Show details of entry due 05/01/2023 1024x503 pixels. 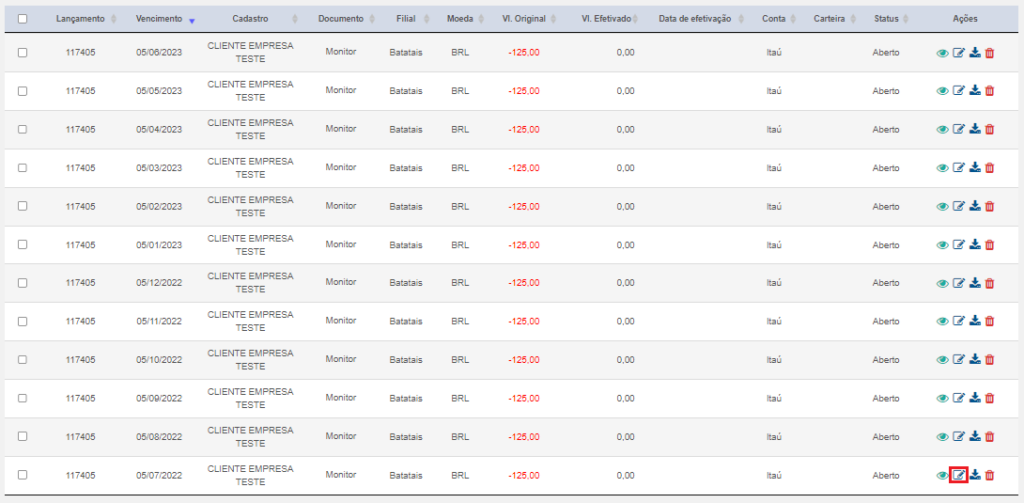[x=942, y=246]
